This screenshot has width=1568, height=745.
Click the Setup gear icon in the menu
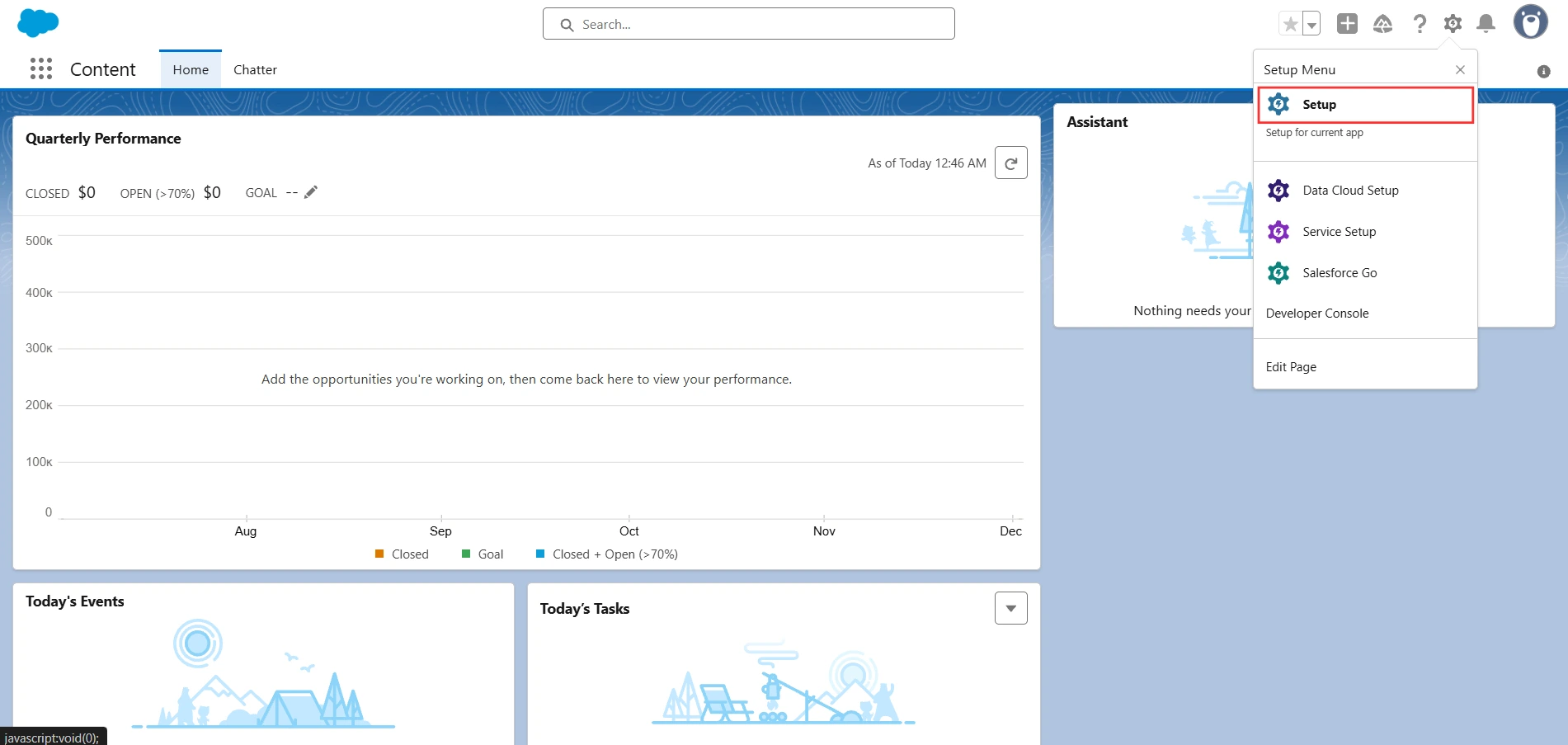[1278, 104]
